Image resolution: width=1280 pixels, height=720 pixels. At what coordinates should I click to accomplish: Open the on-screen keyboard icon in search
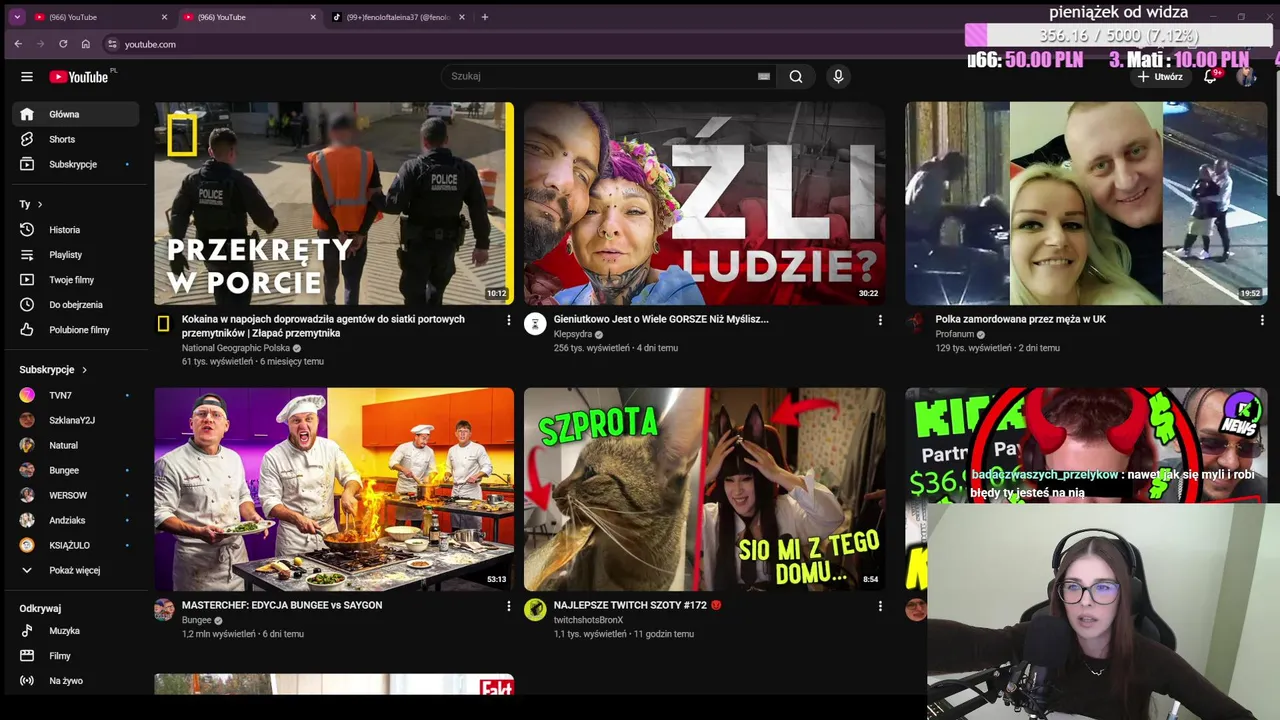[764, 76]
